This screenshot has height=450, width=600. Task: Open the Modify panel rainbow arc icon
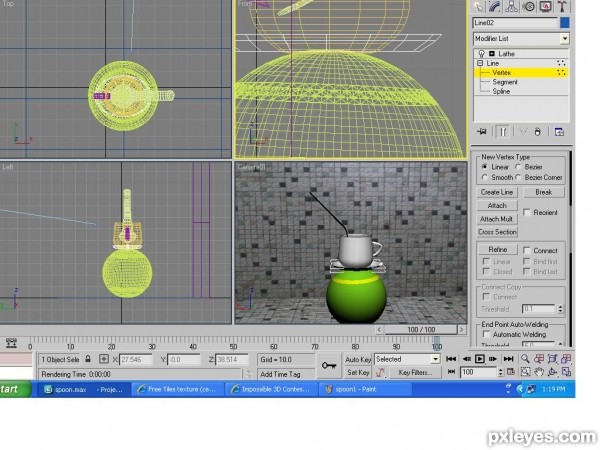click(x=494, y=7)
